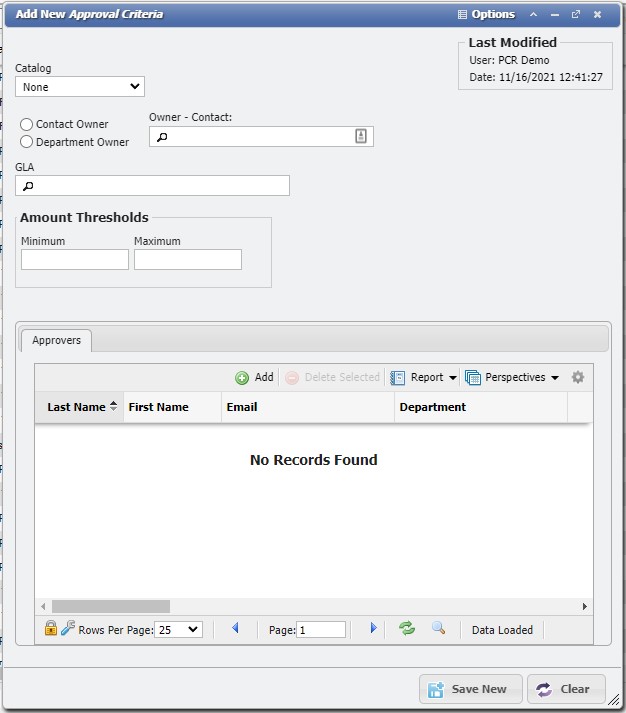Sort by Last Name column

[x=79, y=407]
